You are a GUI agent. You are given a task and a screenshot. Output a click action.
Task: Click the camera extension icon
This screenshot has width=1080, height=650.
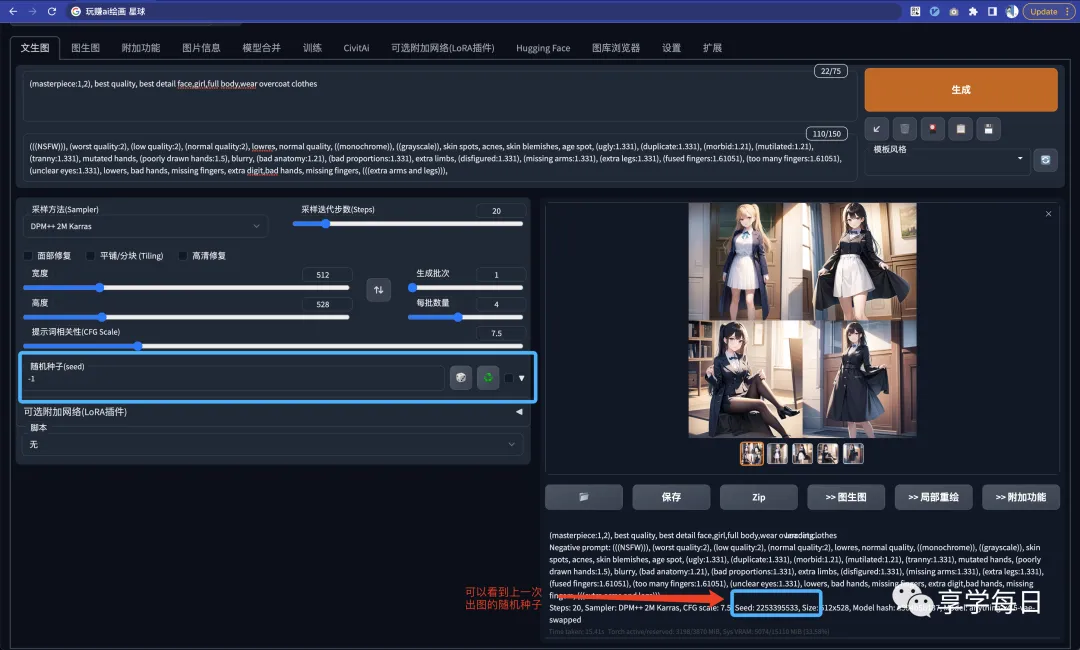pyautogui.click(x=953, y=12)
